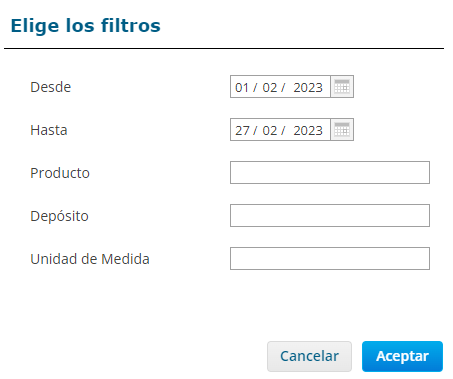The image size is (453, 379).
Task: Select month 02 in Desde date
Action: [x=269, y=87]
